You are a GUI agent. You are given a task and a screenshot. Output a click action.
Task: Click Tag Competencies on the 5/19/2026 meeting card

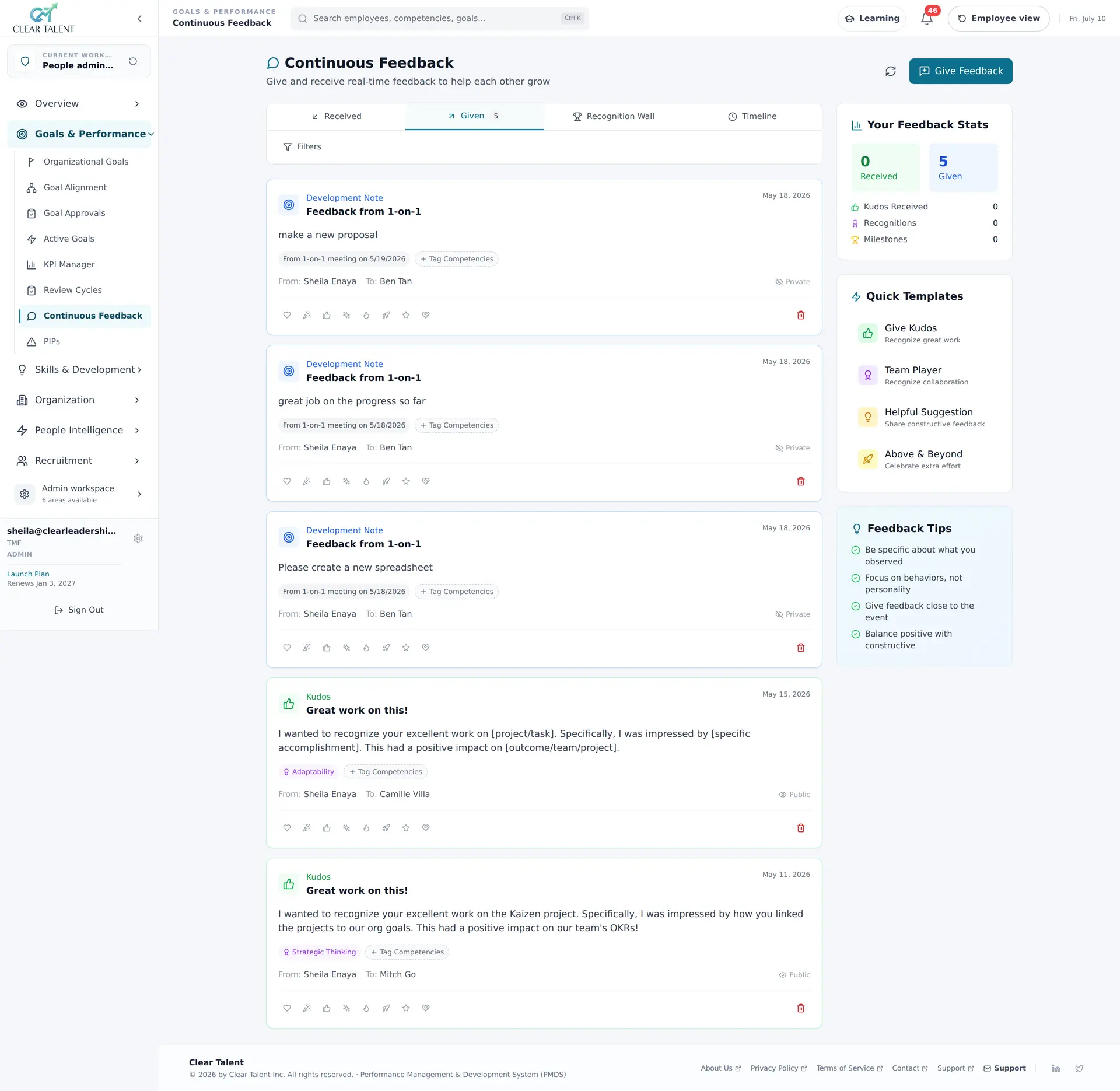(x=457, y=259)
